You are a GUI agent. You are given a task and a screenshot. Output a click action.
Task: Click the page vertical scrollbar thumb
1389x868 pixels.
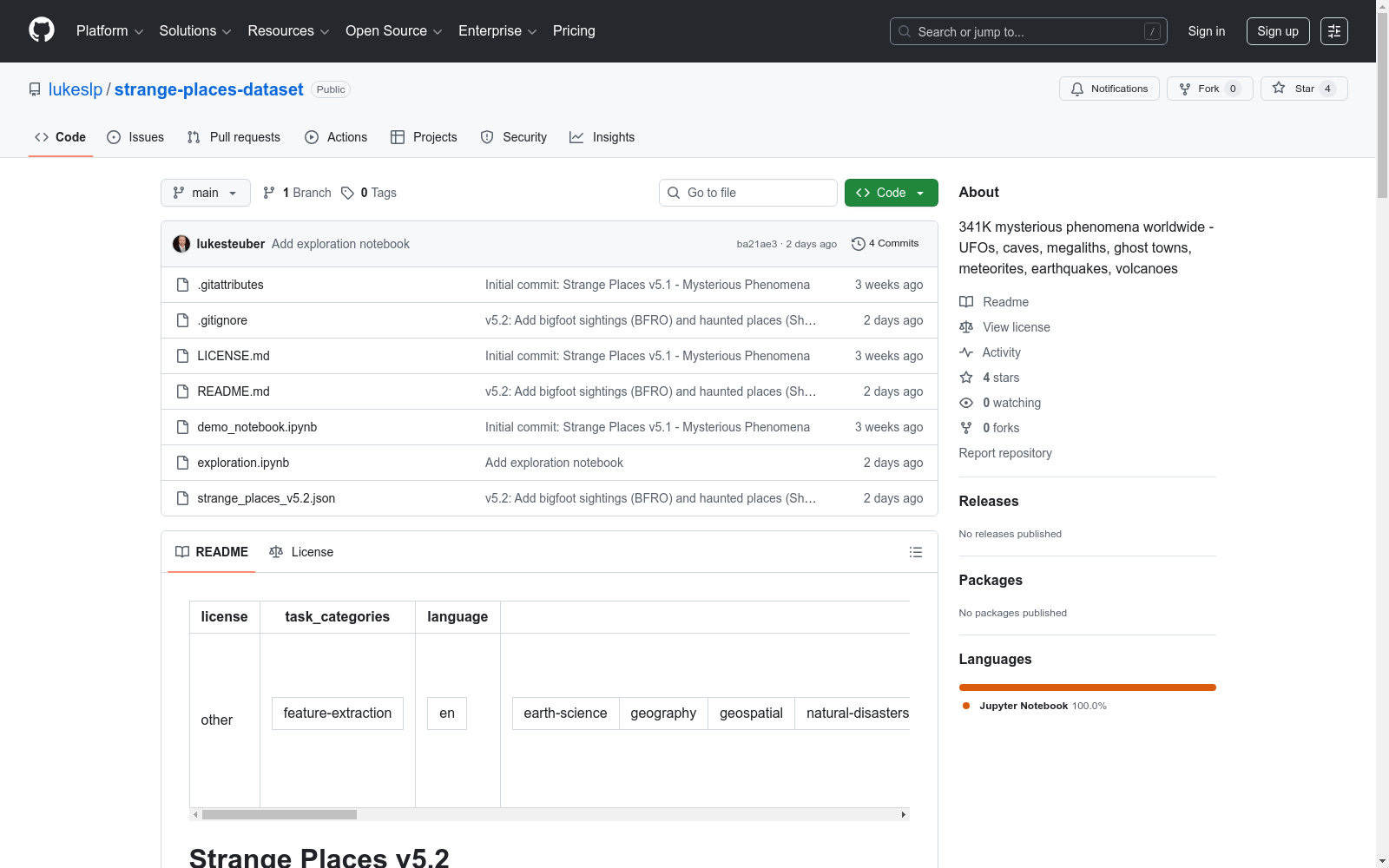click(x=1382, y=106)
